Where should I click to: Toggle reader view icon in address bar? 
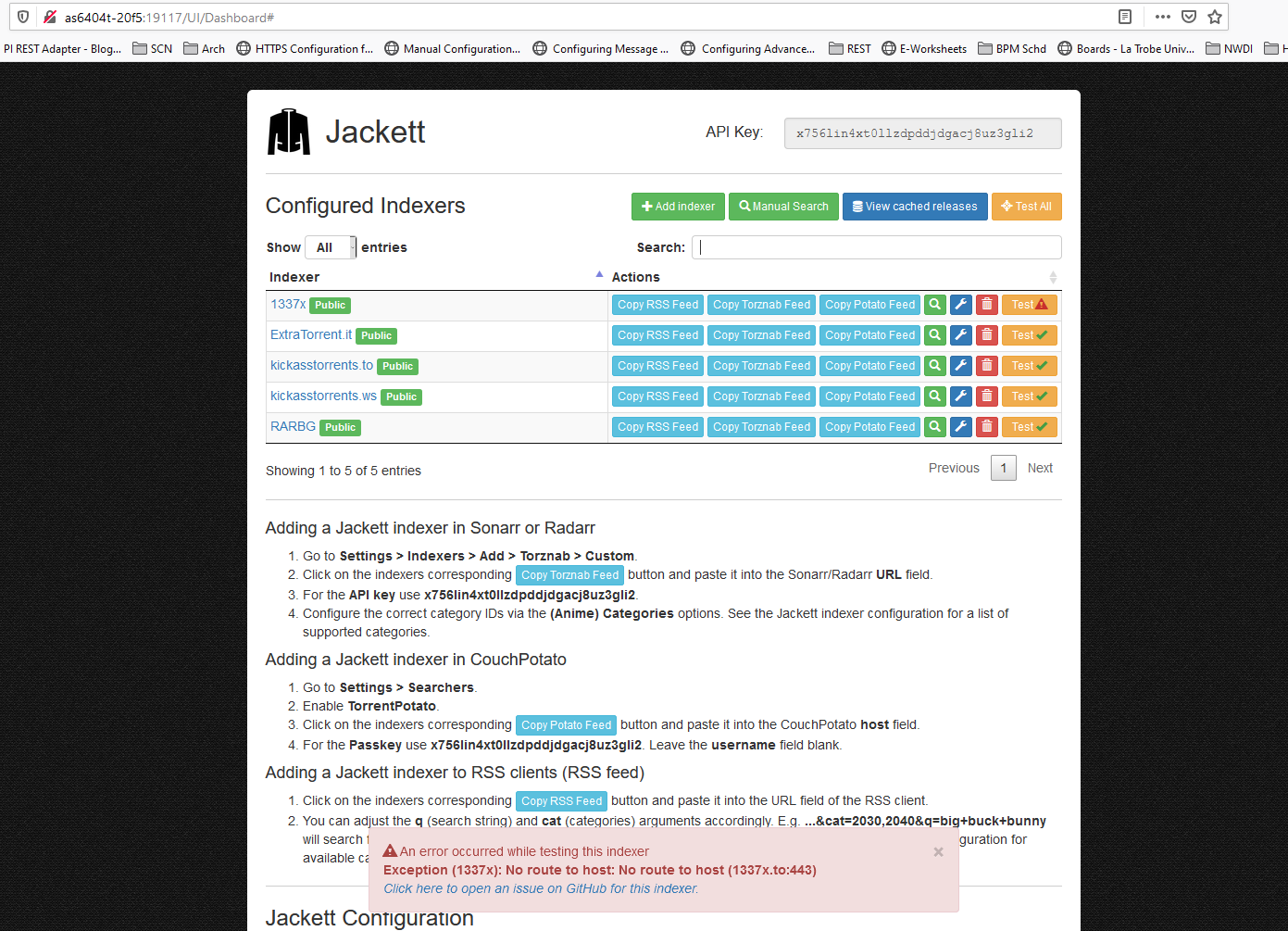pos(1125,17)
